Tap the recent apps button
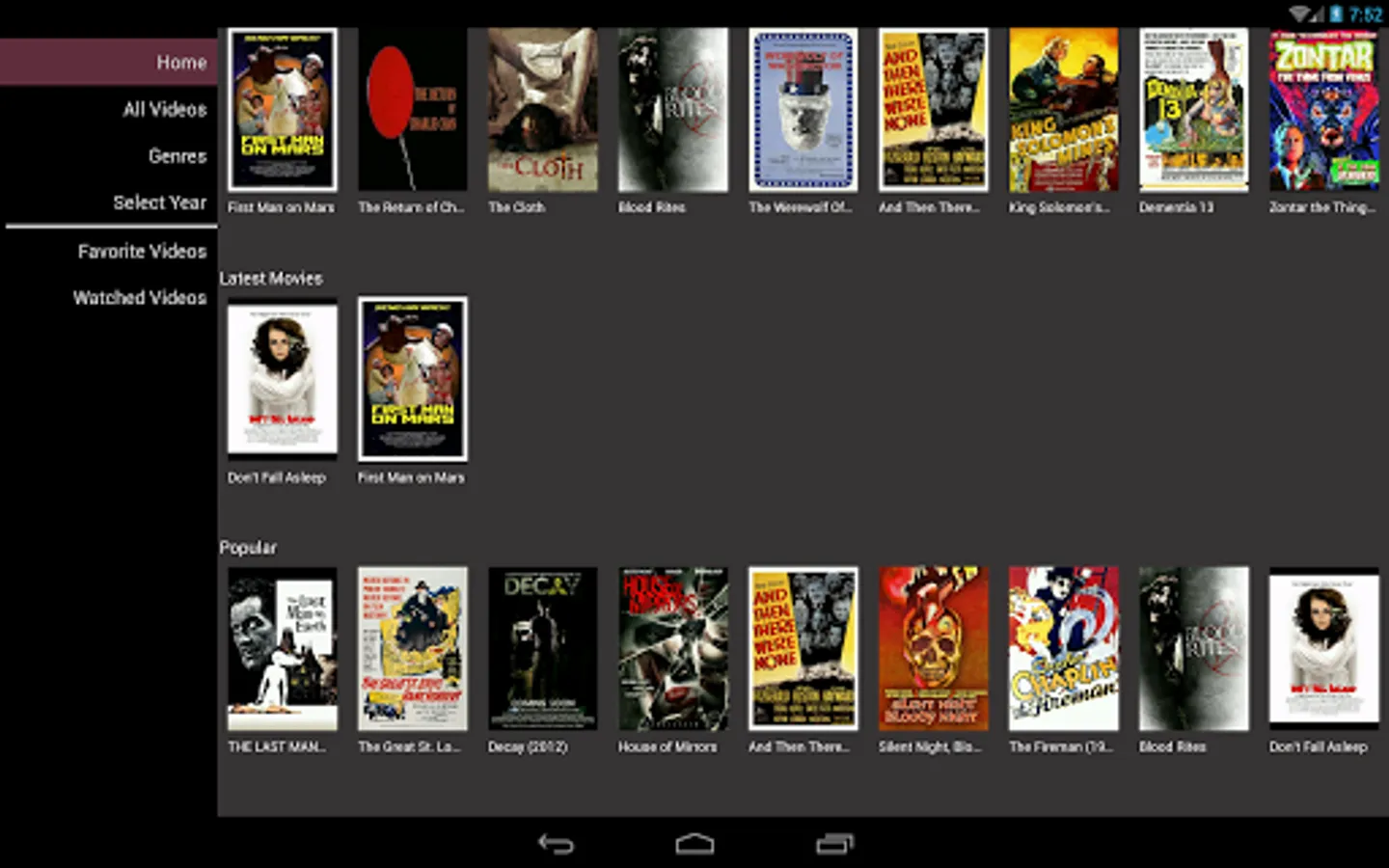Viewport: 1389px width, 868px height. pos(834,844)
